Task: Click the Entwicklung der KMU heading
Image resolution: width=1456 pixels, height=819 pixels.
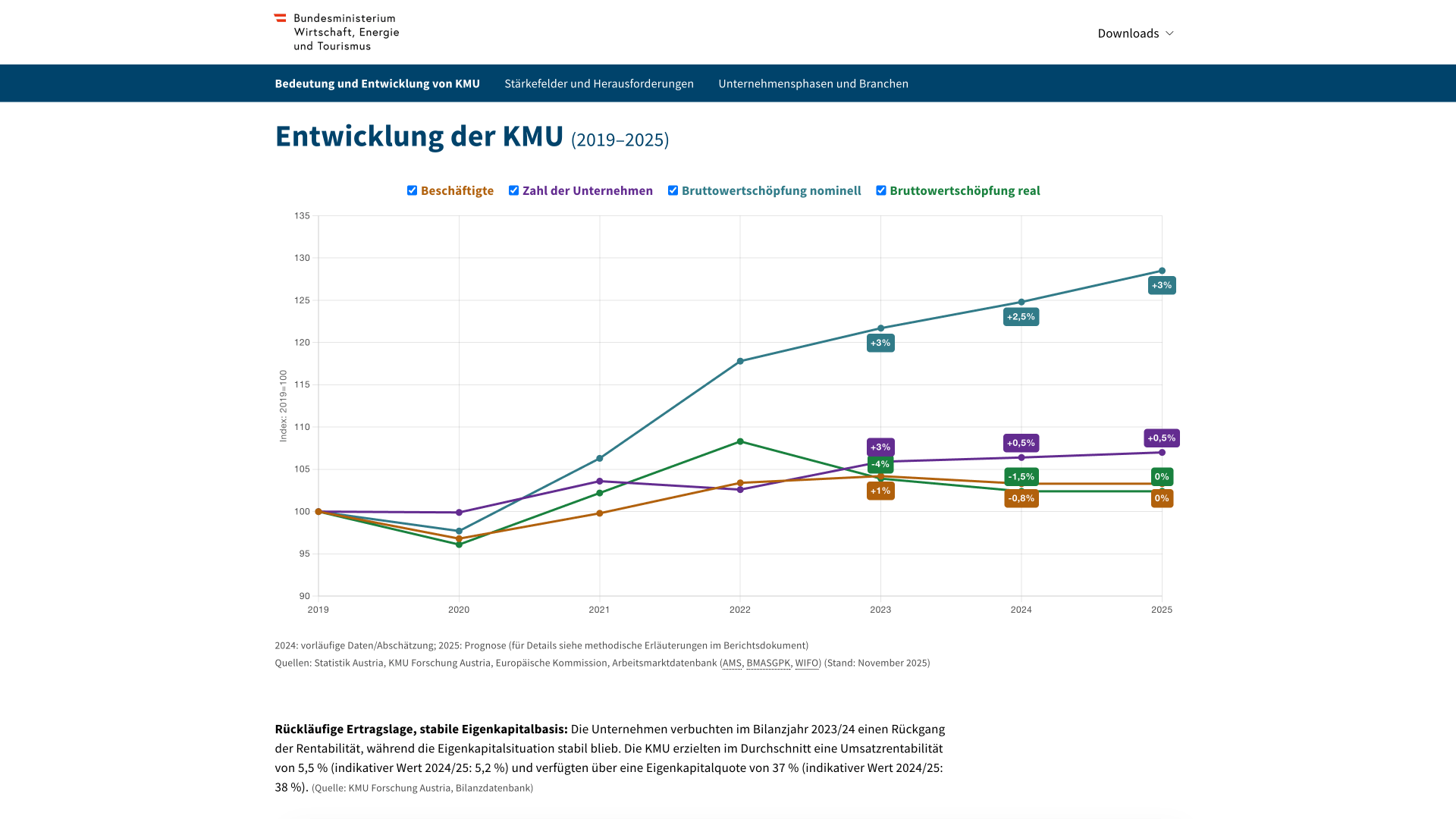Action: [x=419, y=136]
